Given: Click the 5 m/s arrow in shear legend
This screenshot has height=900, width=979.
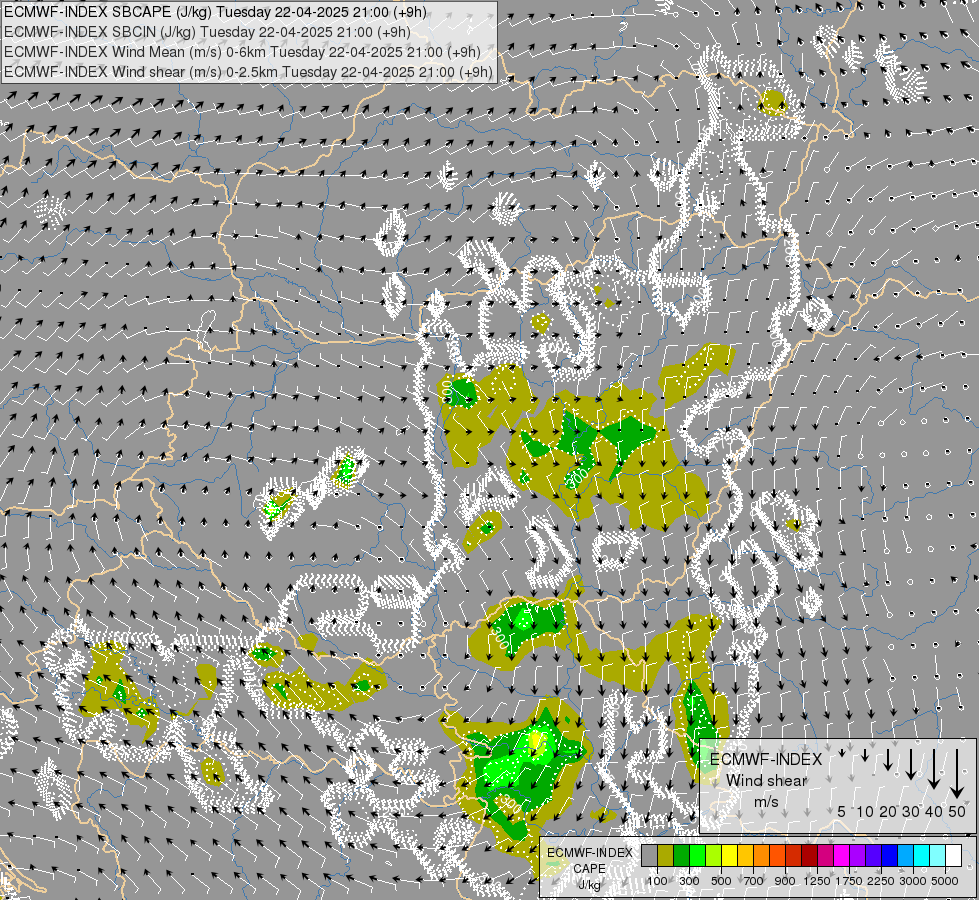Looking at the screenshot, I should (842, 753).
